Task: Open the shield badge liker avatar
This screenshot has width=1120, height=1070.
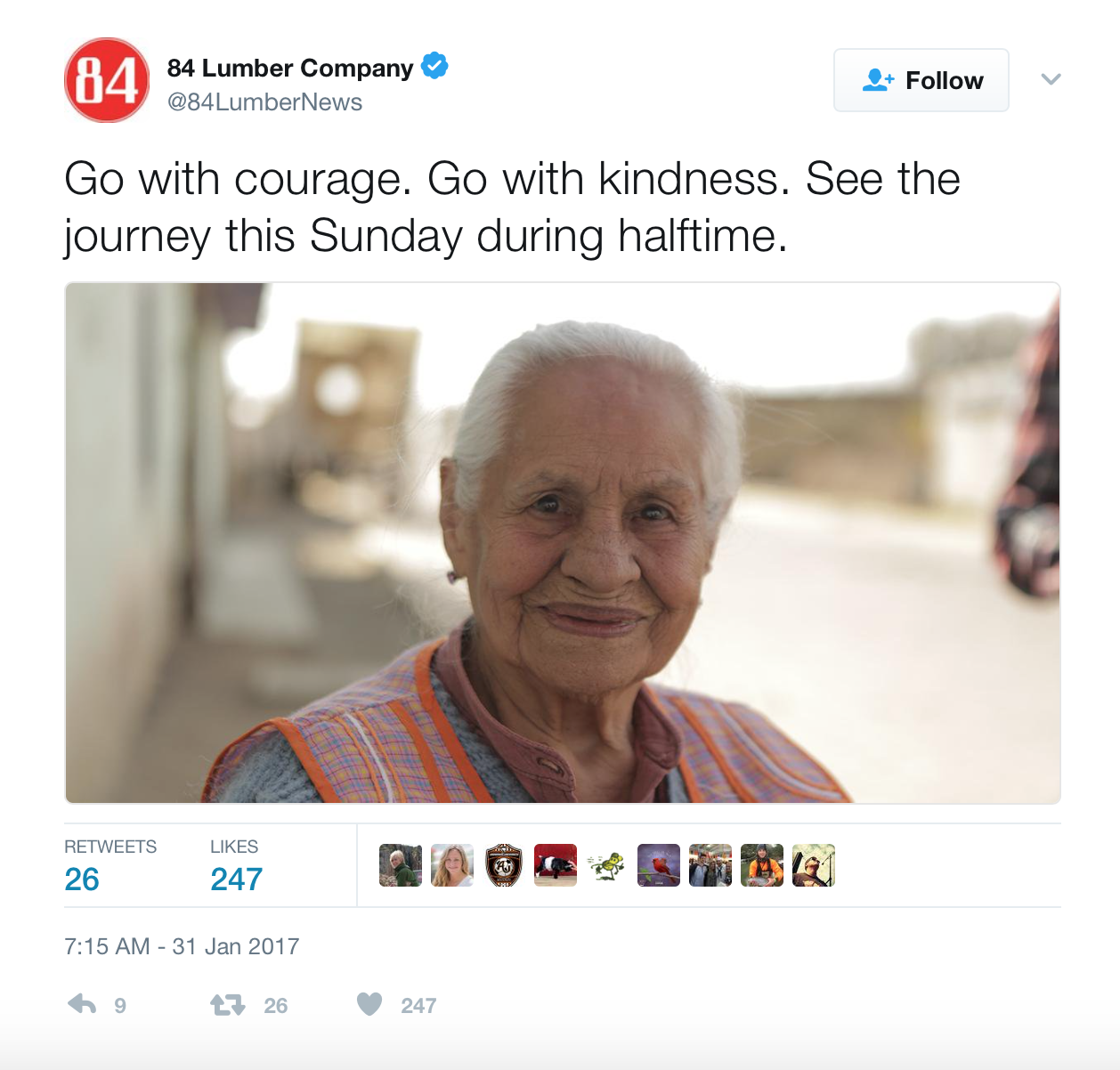Action: (504, 865)
